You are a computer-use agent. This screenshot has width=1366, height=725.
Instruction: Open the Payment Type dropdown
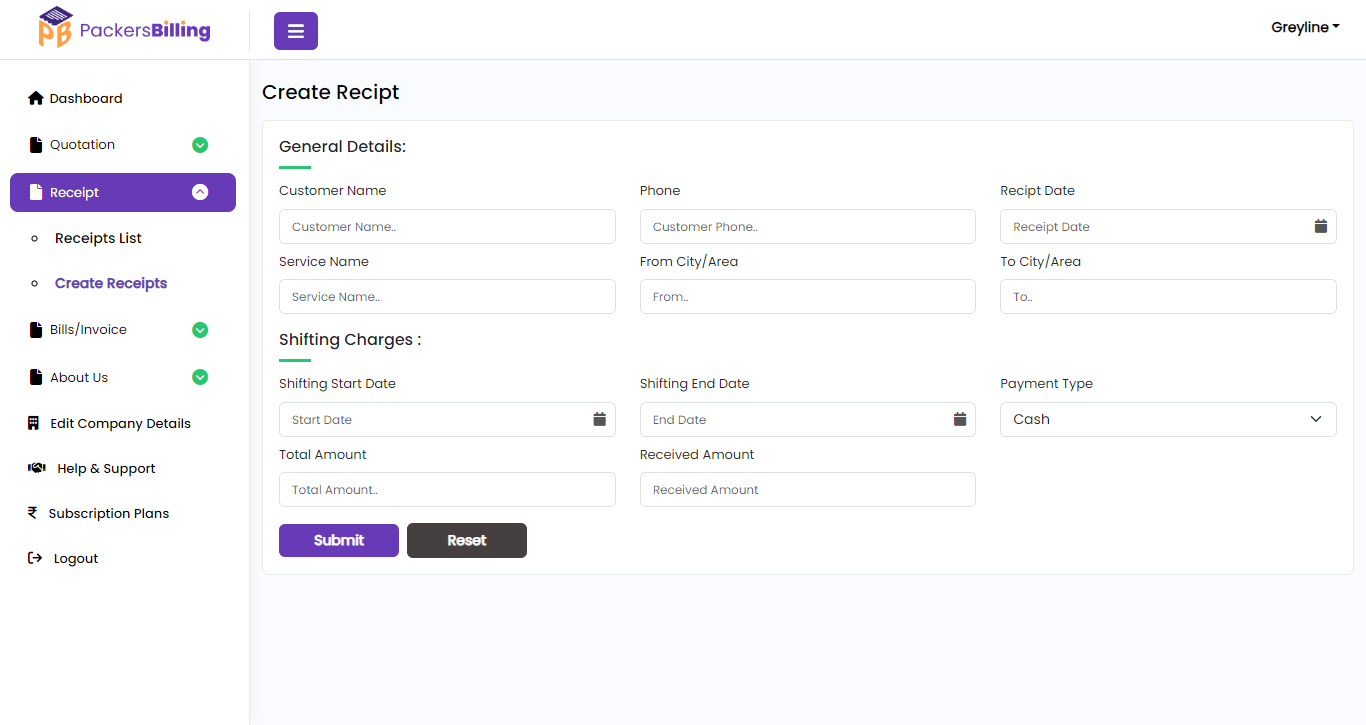[1167, 420]
